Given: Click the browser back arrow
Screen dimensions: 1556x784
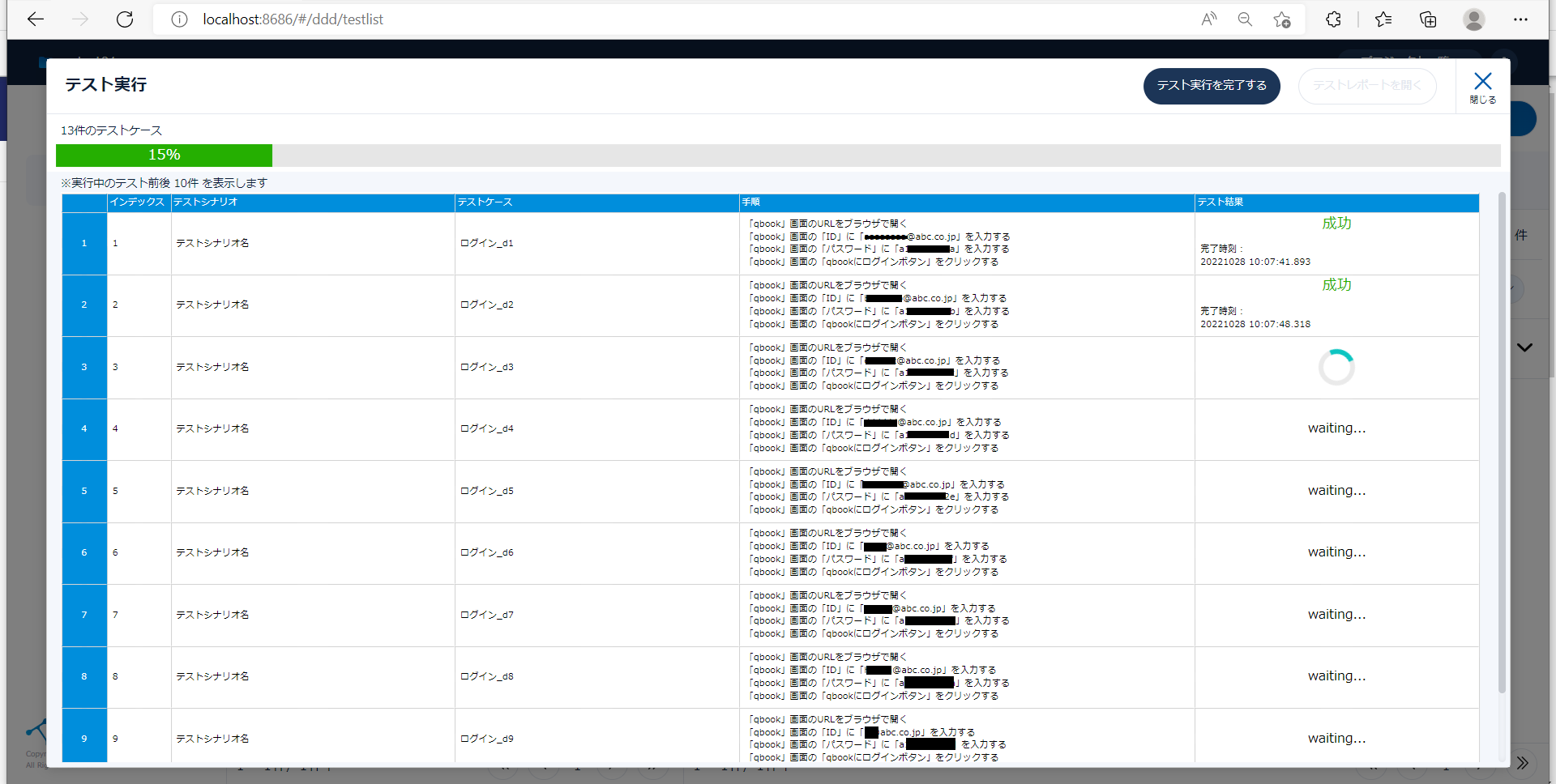Looking at the screenshot, I should coord(36,19).
